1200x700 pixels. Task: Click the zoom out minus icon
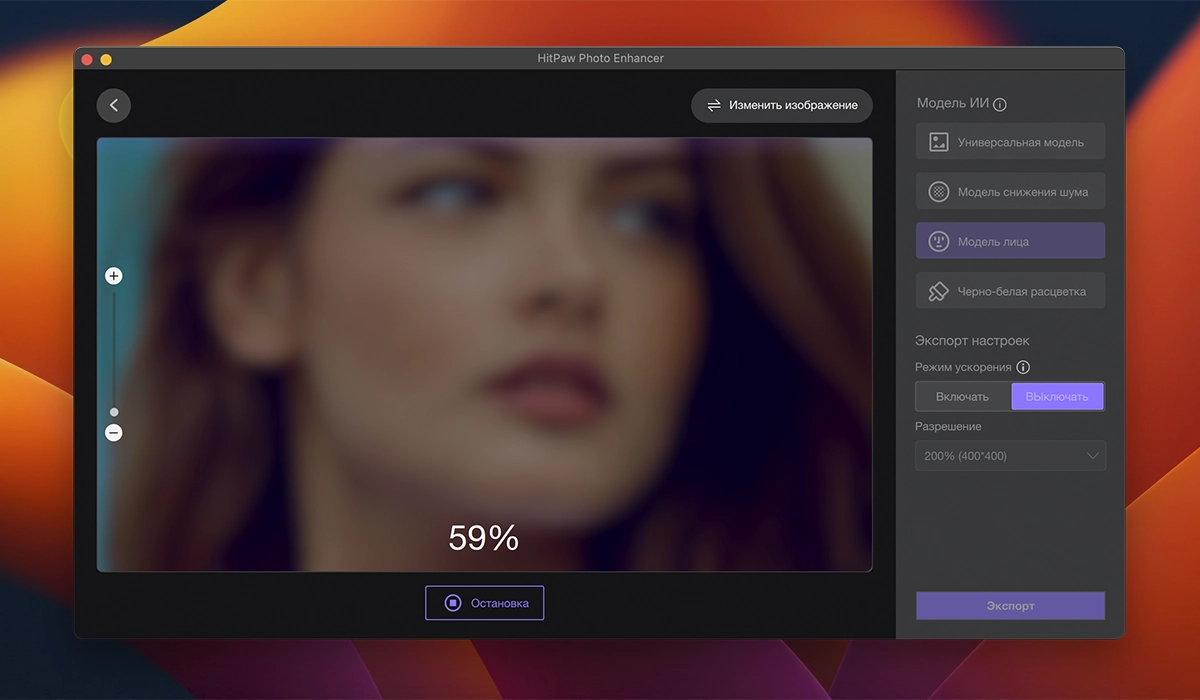click(x=114, y=433)
